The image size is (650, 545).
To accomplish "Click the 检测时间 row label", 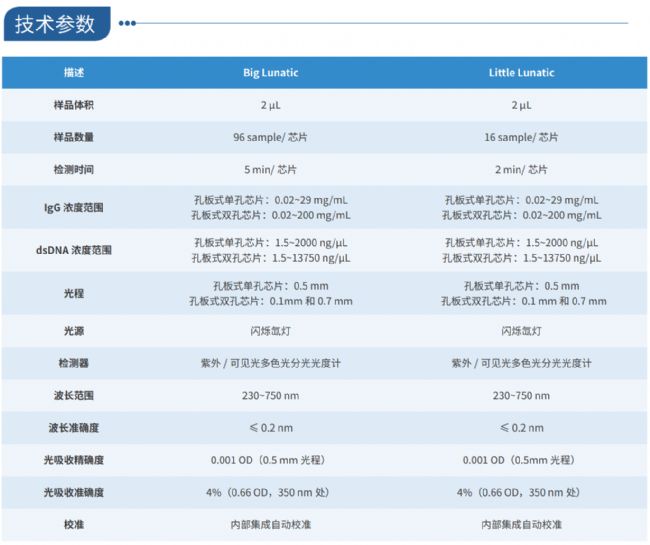I will 74,170.
